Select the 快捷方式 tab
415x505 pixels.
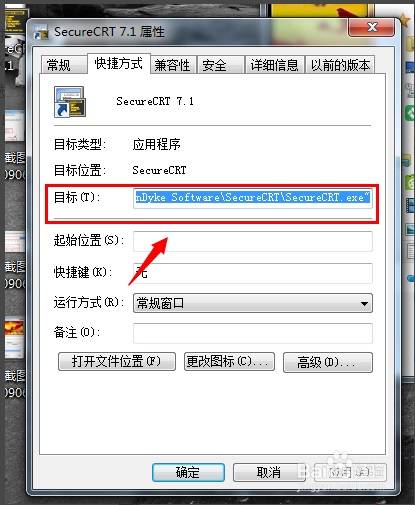118,63
